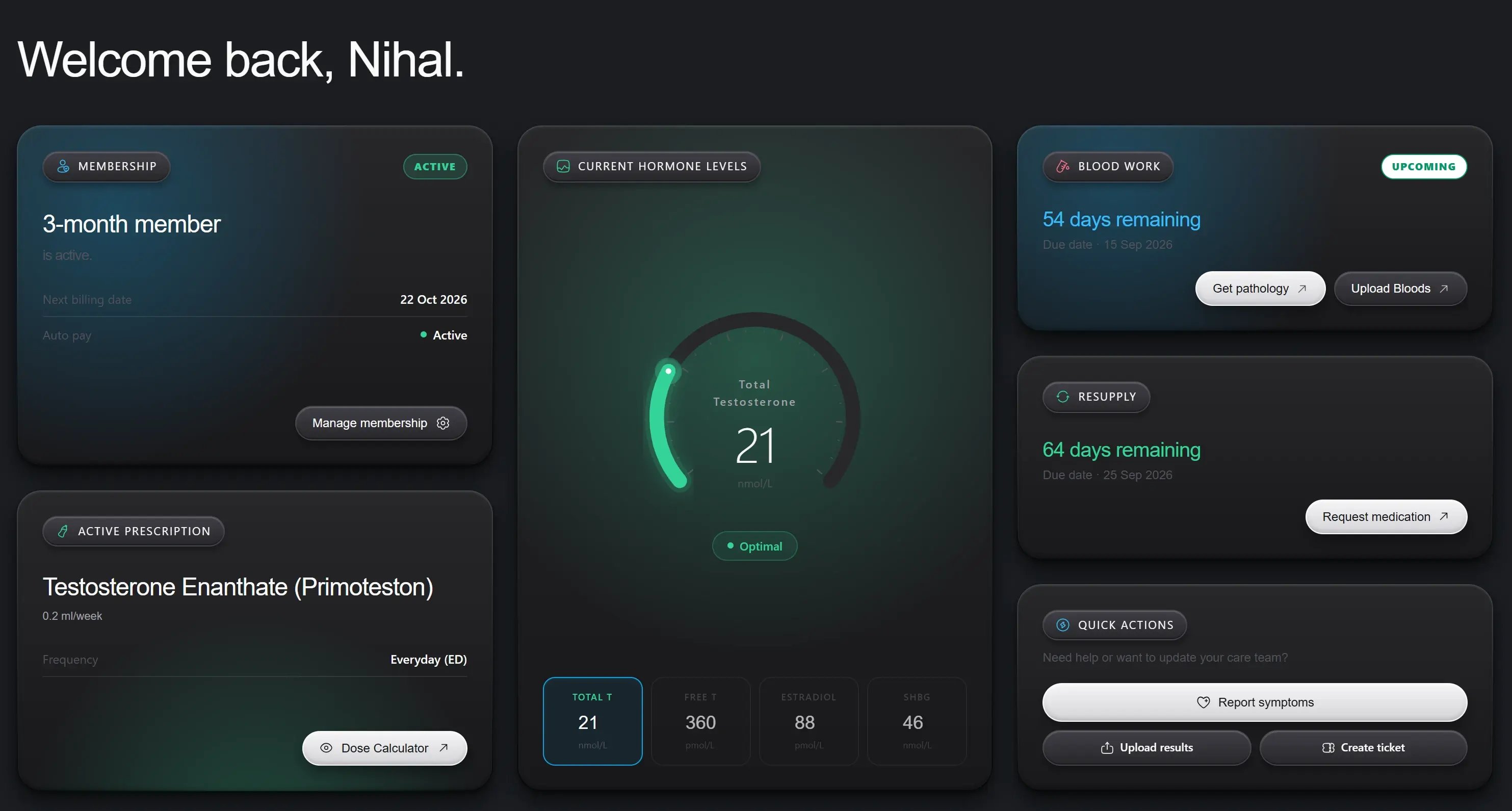
Task: Click Request medication button
Action: coord(1387,517)
